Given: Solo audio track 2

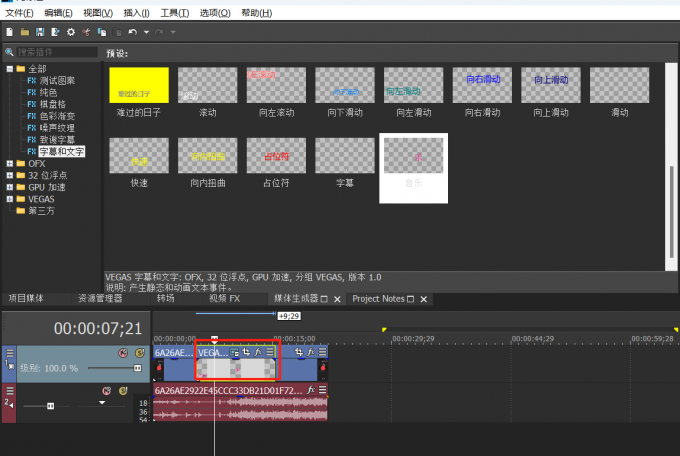Looking at the screenshot, I should [123, 391].
